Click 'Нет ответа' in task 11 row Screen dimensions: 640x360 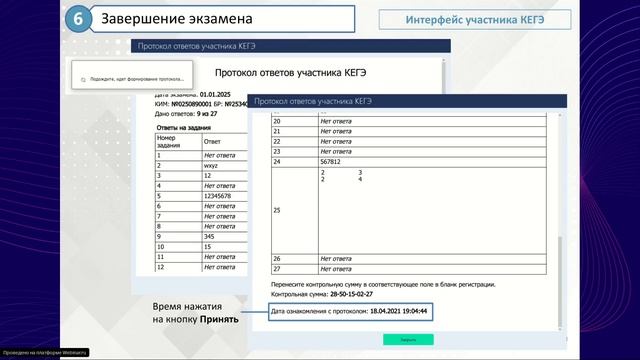tap(220, 257)
